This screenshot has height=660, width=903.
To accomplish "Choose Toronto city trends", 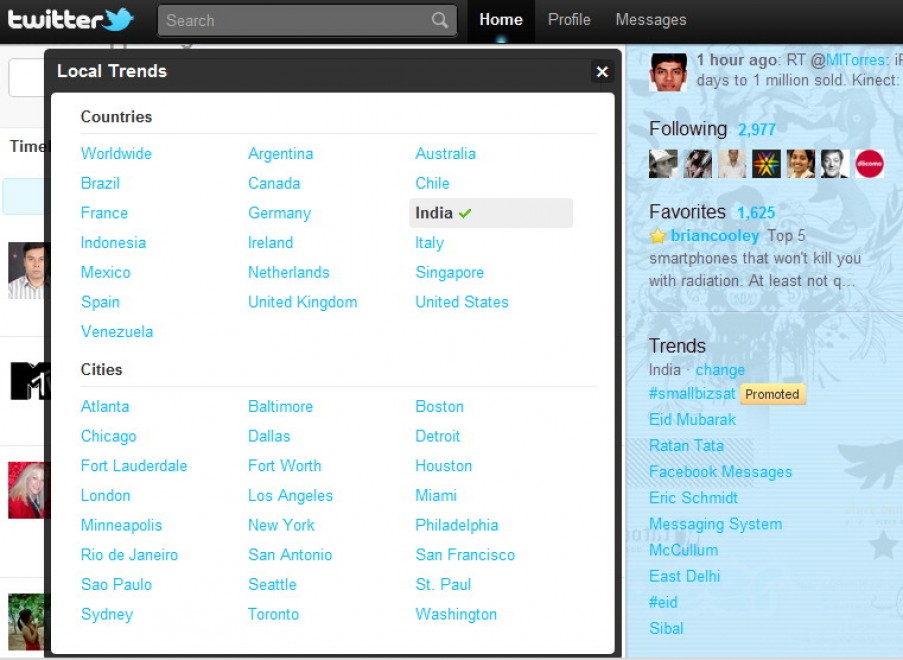I will click(274, 614).
